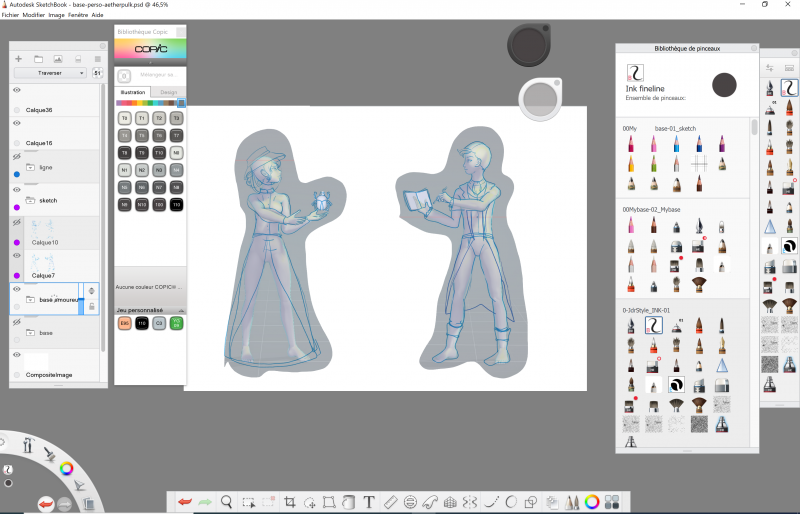Open the Fenêtre menu
Image resolution: width=800 pixels, height=514 pixels.
(x=78, y=15)
